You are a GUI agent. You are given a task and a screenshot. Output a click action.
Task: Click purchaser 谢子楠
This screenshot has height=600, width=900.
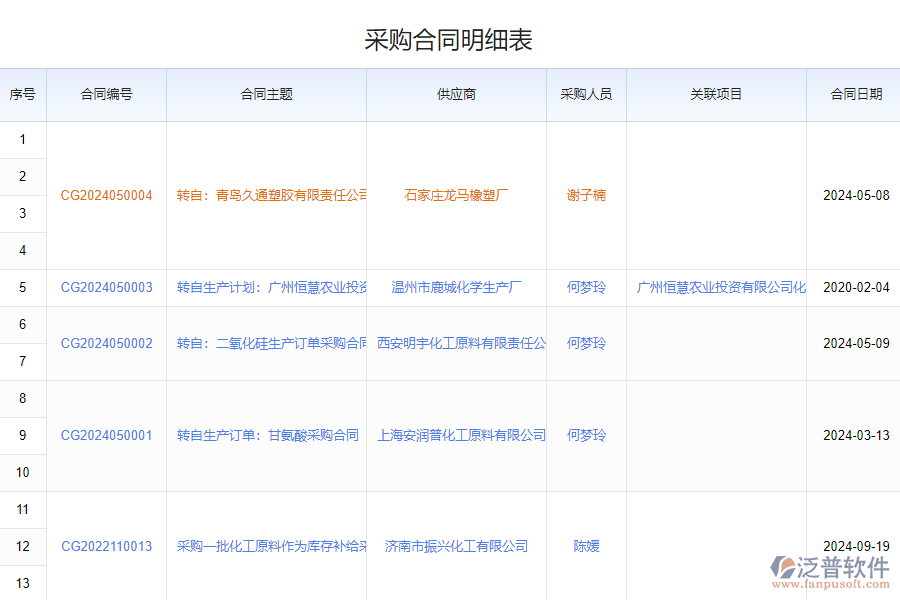point(586,195)
